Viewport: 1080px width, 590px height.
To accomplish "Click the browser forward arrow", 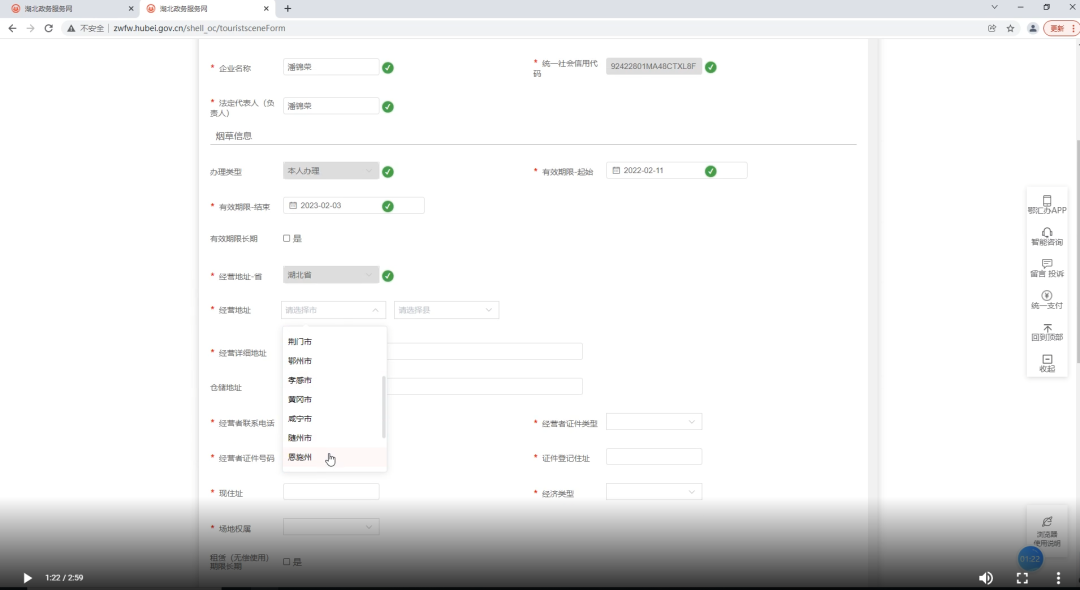I will tap(30, 28).
